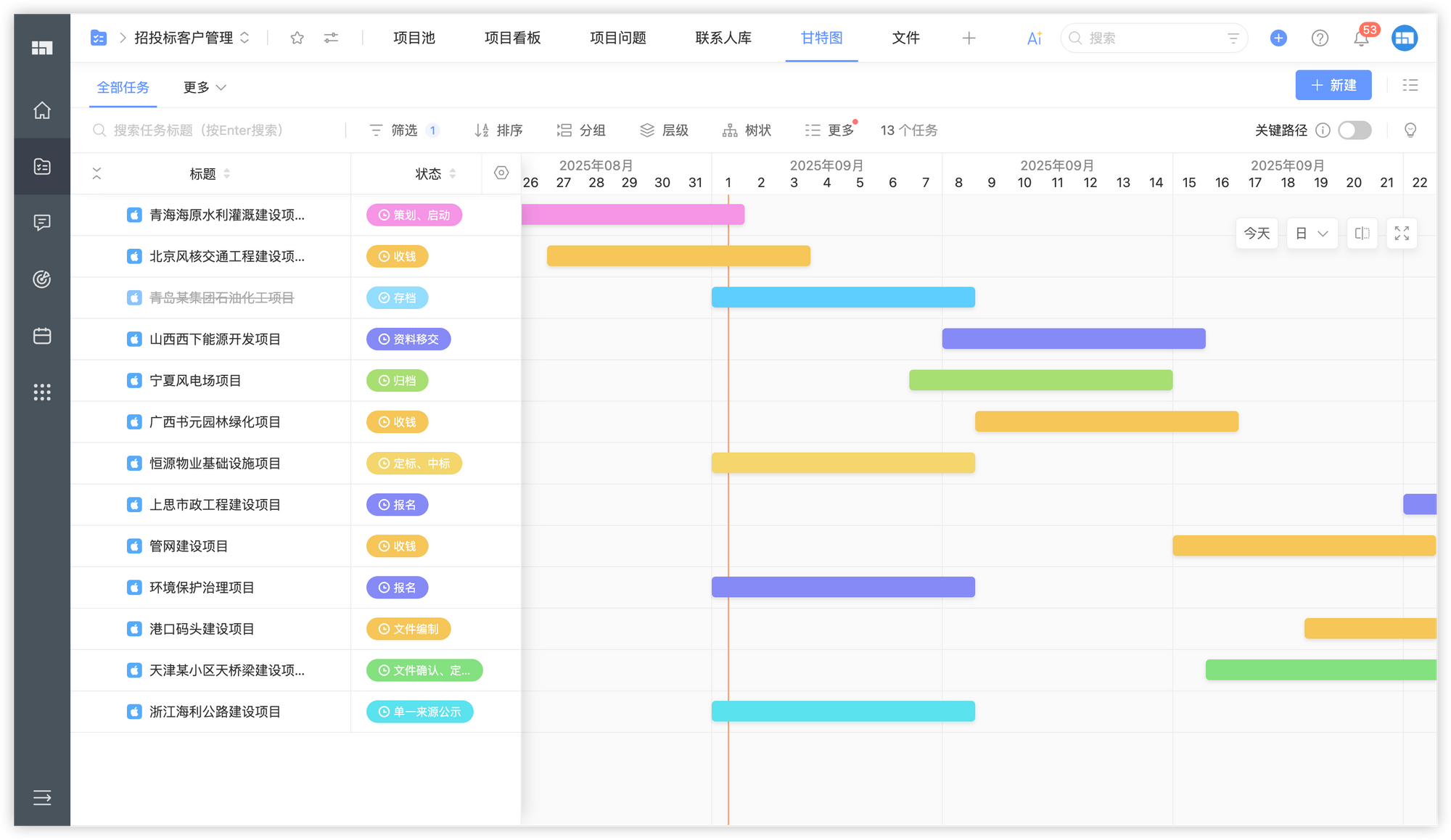
Task: Click the statistics icon in the left sidebar
Action: point(41,279)
